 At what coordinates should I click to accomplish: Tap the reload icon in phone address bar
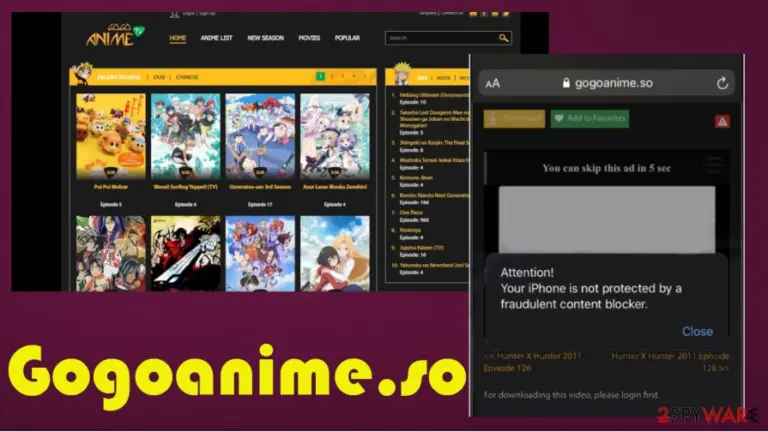point(722,83)
